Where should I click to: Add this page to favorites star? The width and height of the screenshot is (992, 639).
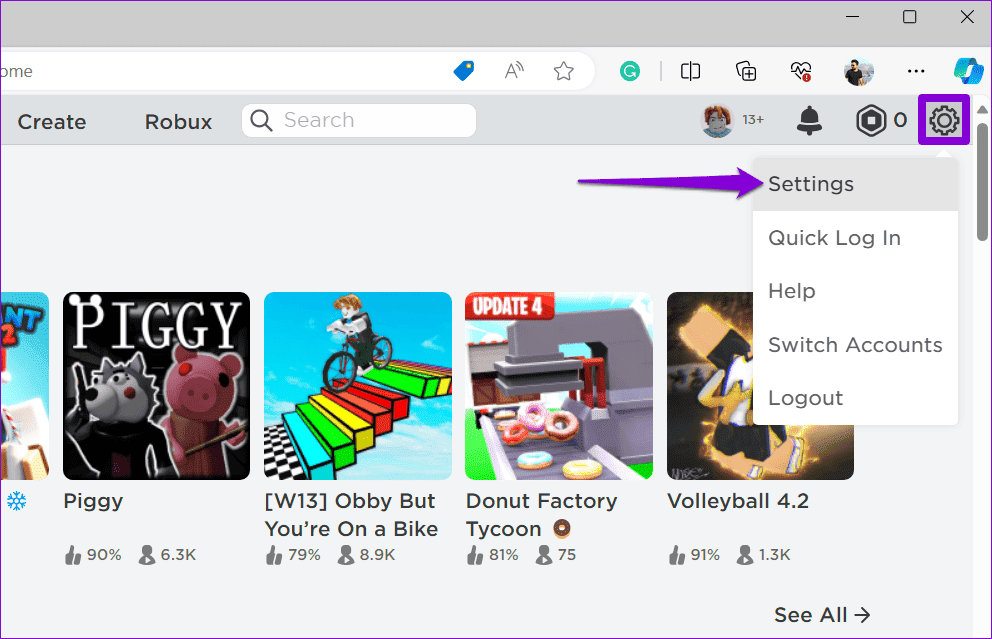(563, 71)
